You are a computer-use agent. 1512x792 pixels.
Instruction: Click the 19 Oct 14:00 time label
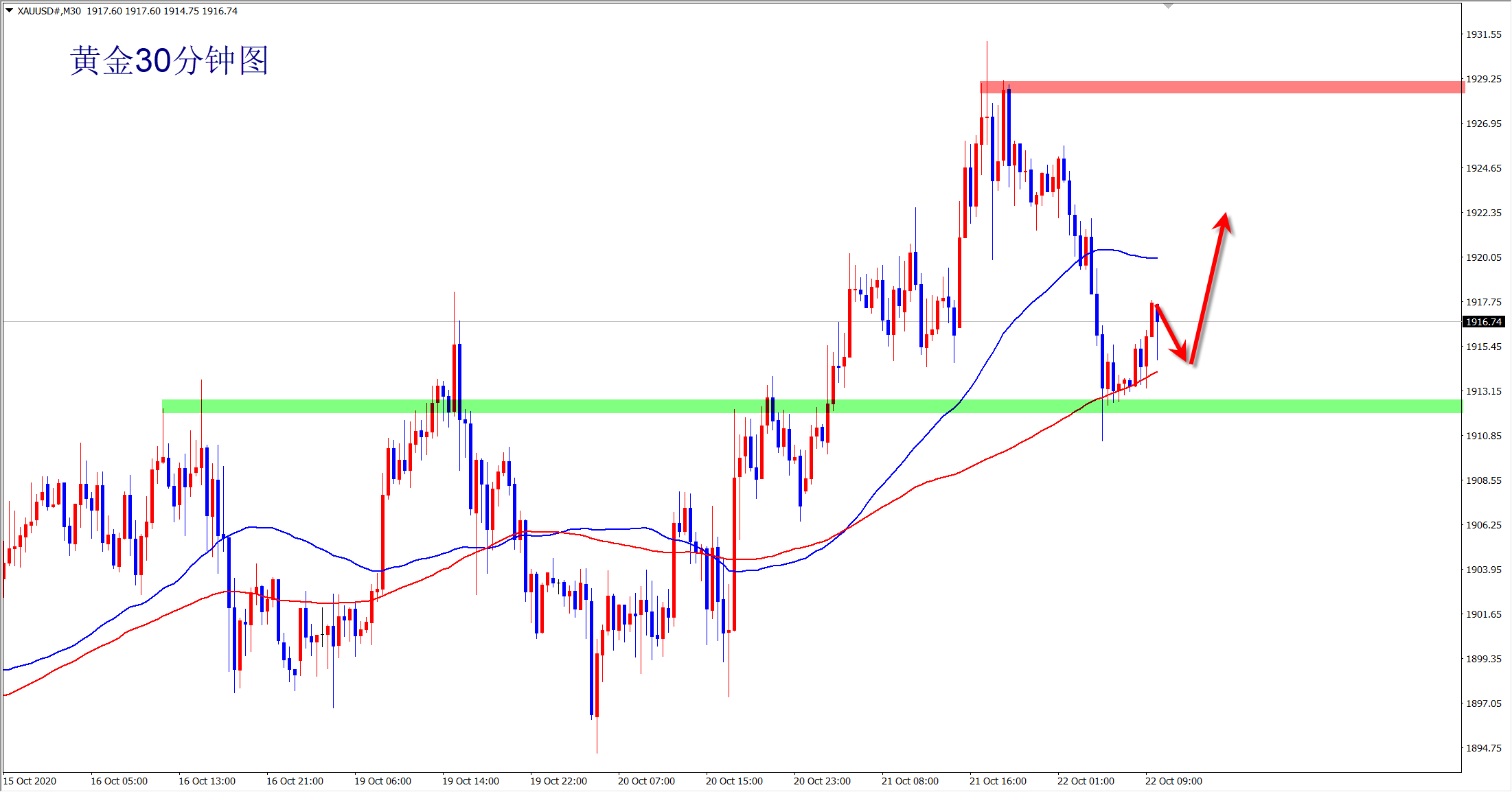470,781
